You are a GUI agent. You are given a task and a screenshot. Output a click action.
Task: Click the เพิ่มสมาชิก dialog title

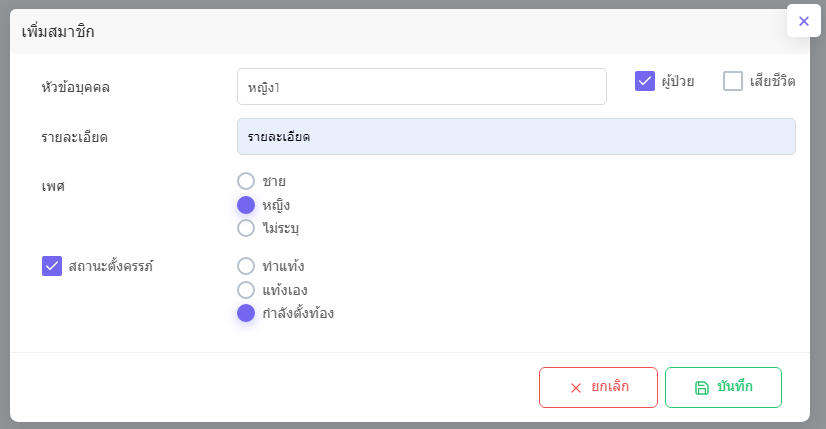59,32
